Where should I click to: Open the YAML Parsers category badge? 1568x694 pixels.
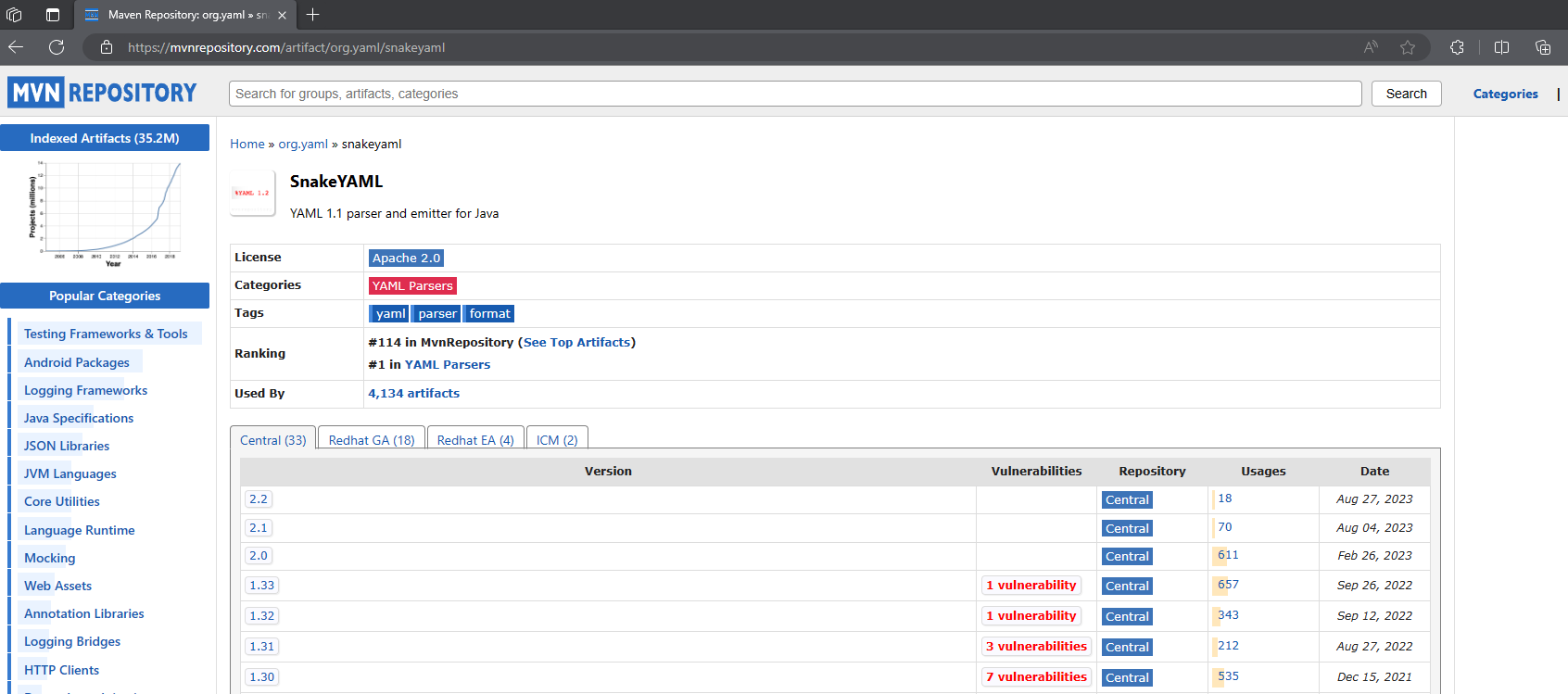pyautogui.click(x=412, y=285)
